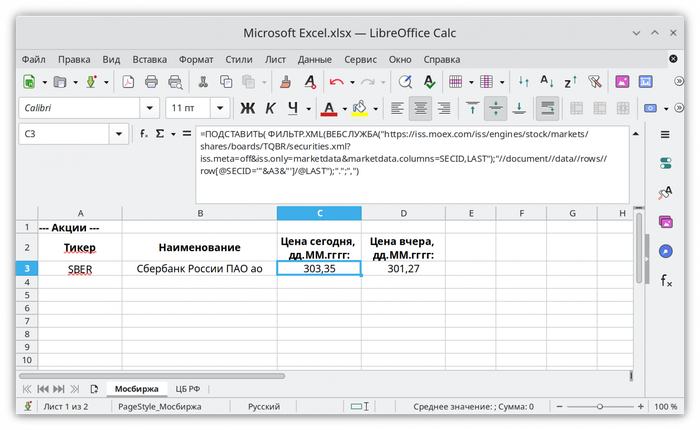Viewport: 700px width, 430px height.
Task: Open underline style dropdown arrow
Action: click(x=308, y=109)
